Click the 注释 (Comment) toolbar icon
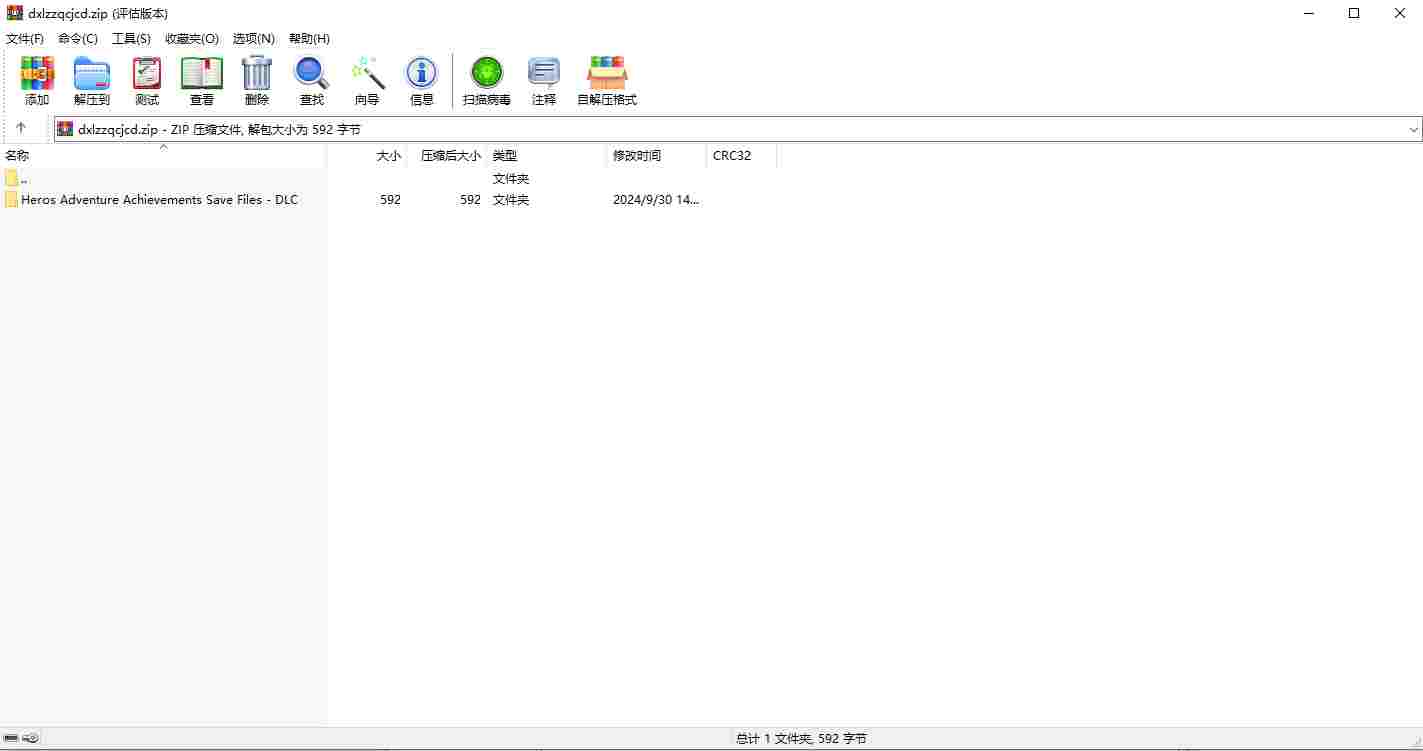This screenshot has width=1423, height=751. 544,73
